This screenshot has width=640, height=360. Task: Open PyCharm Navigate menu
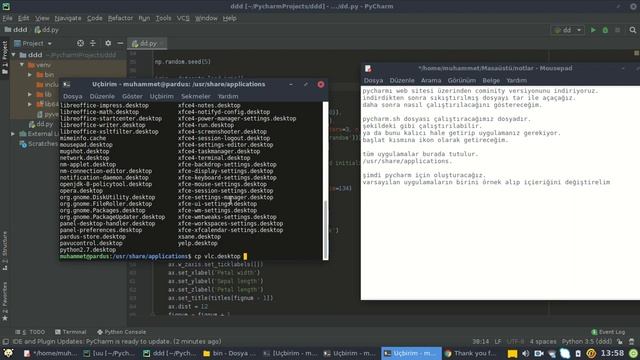(68, 18)
